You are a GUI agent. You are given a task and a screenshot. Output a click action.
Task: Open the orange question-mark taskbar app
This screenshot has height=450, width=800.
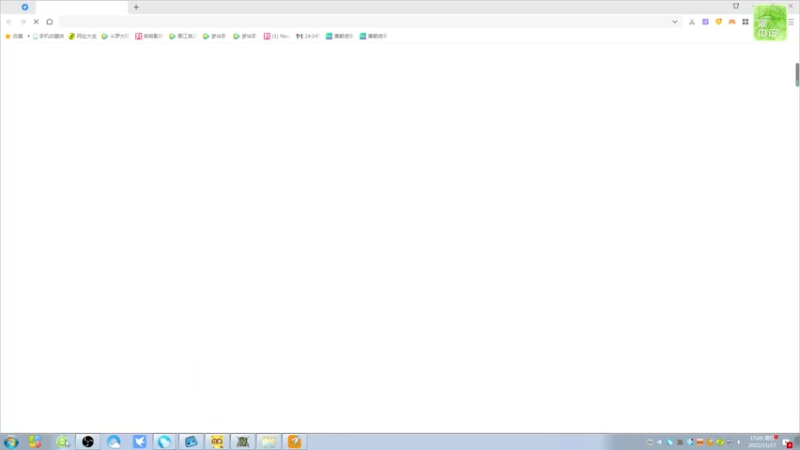294,442
